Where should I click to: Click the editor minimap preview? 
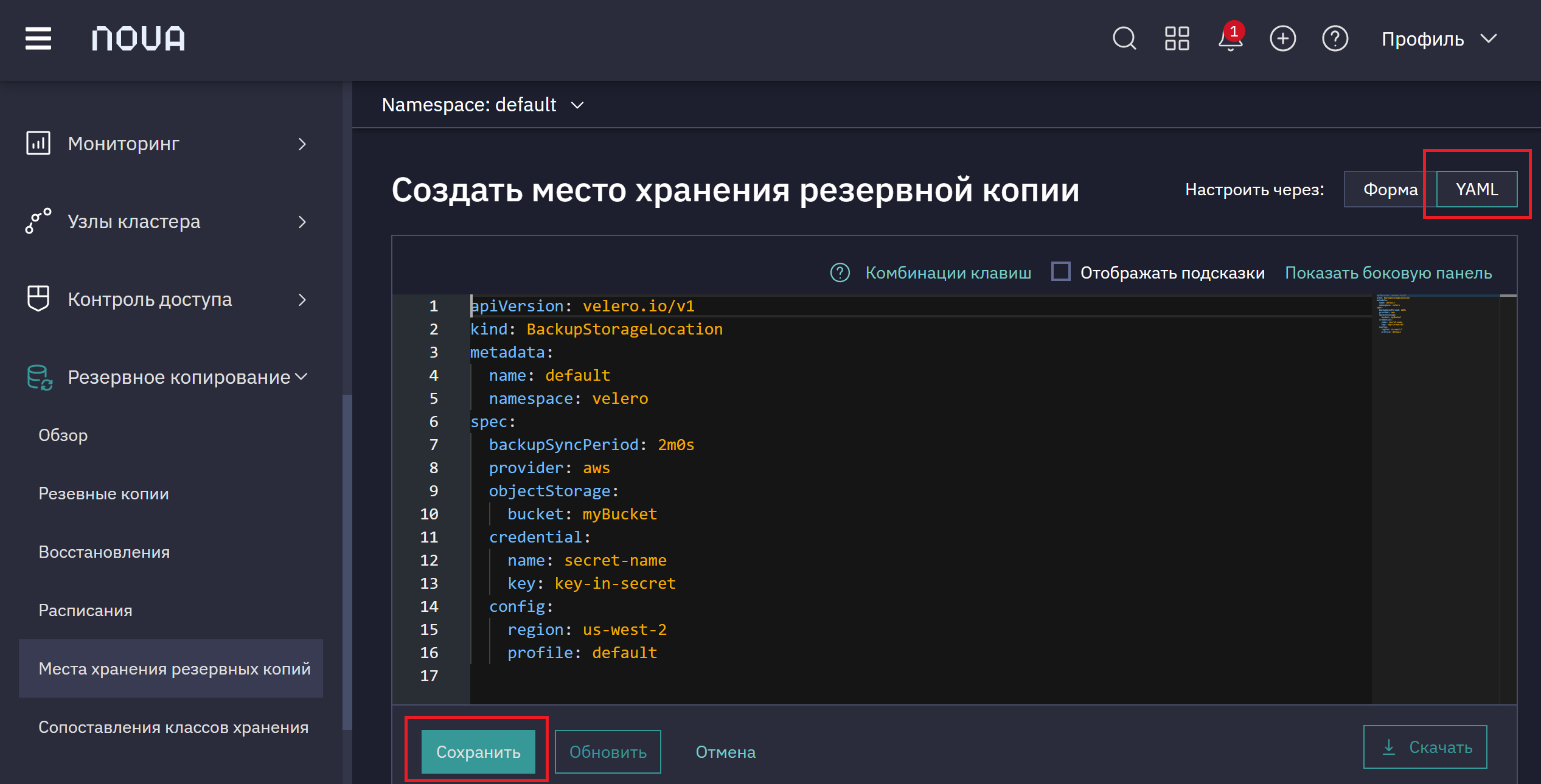pyautogui.click(x=1393, y=314)
